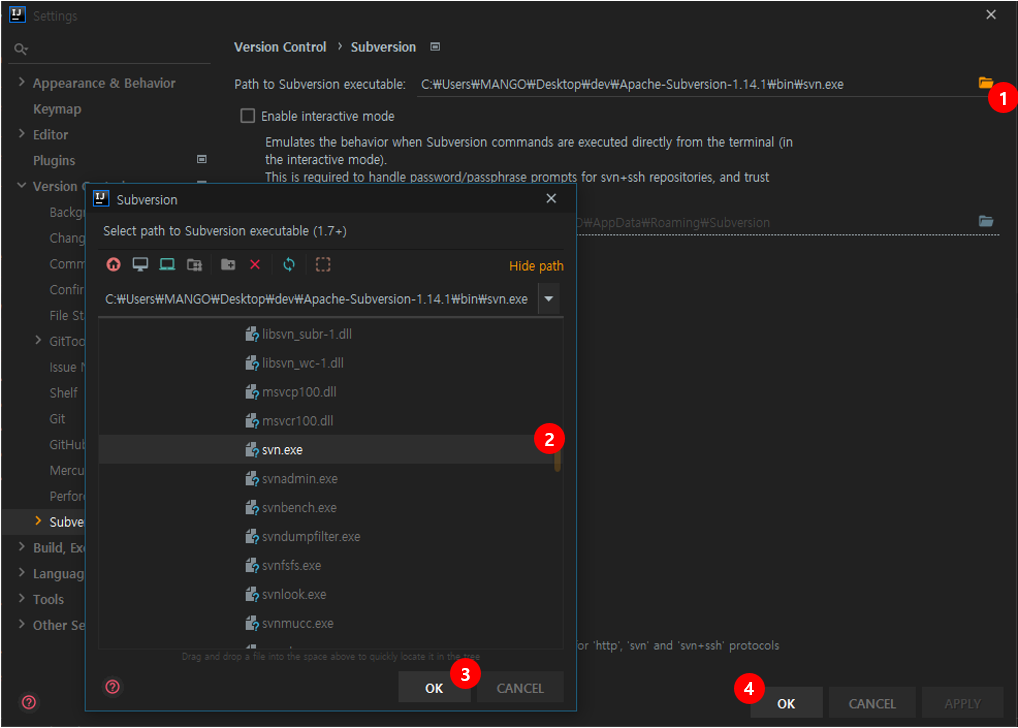
Task: Open the path history dropdown
Action: tap(549, 299)
